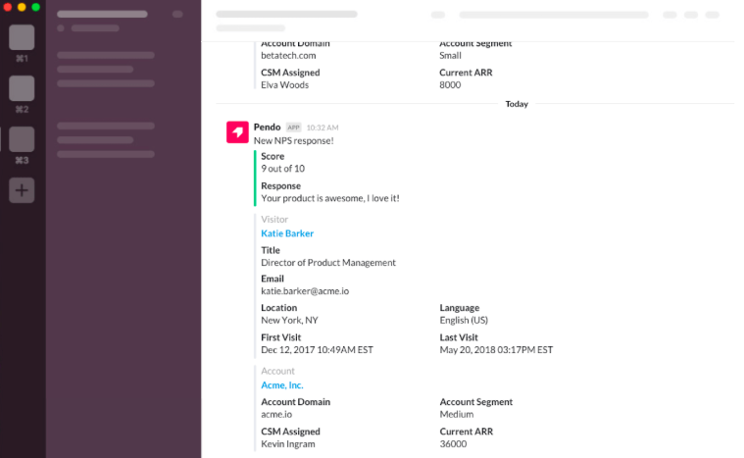Select the 'New NPS response!' message text

click(294, 141)
